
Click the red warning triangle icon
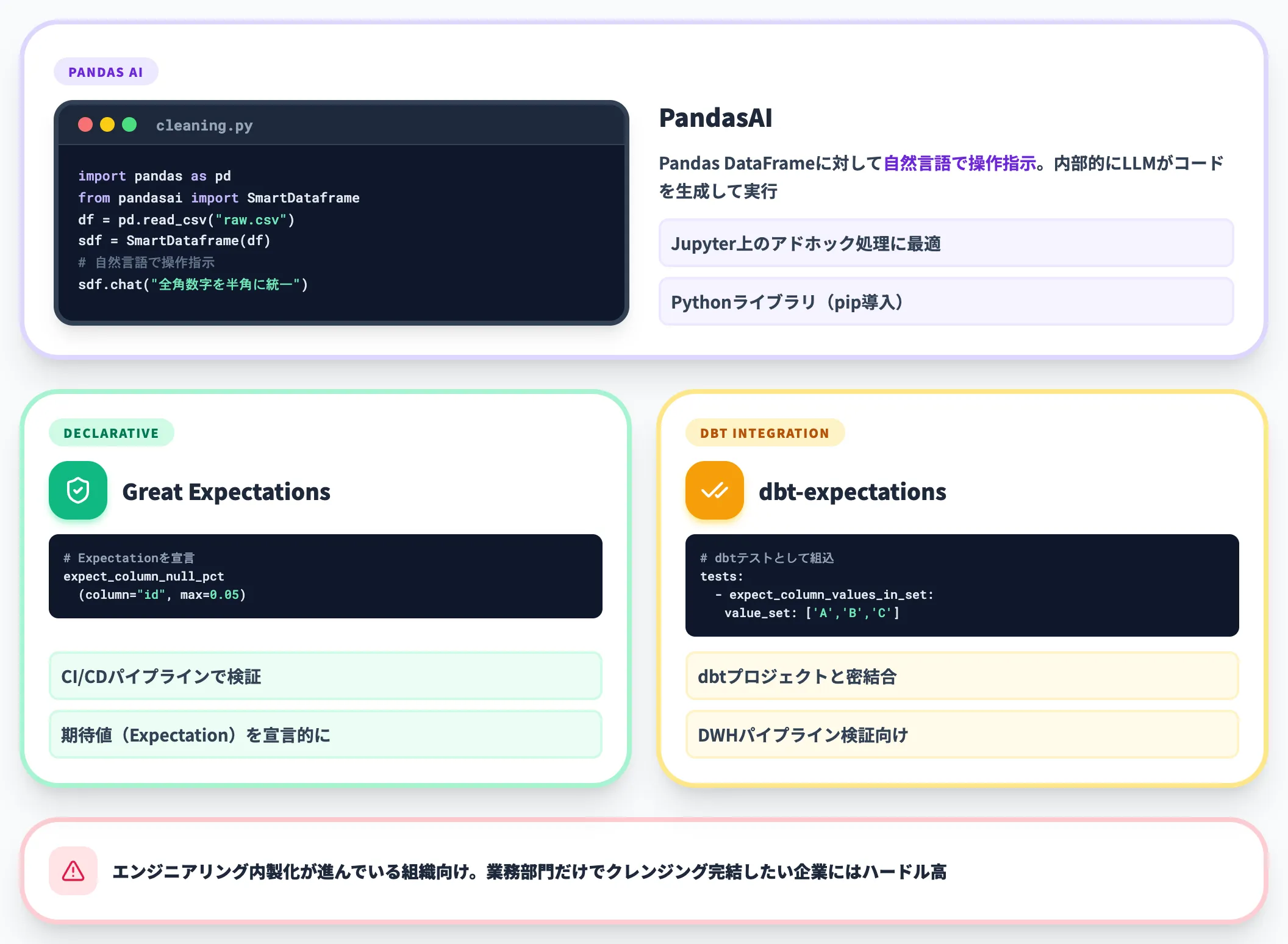(x=73, y=871)
